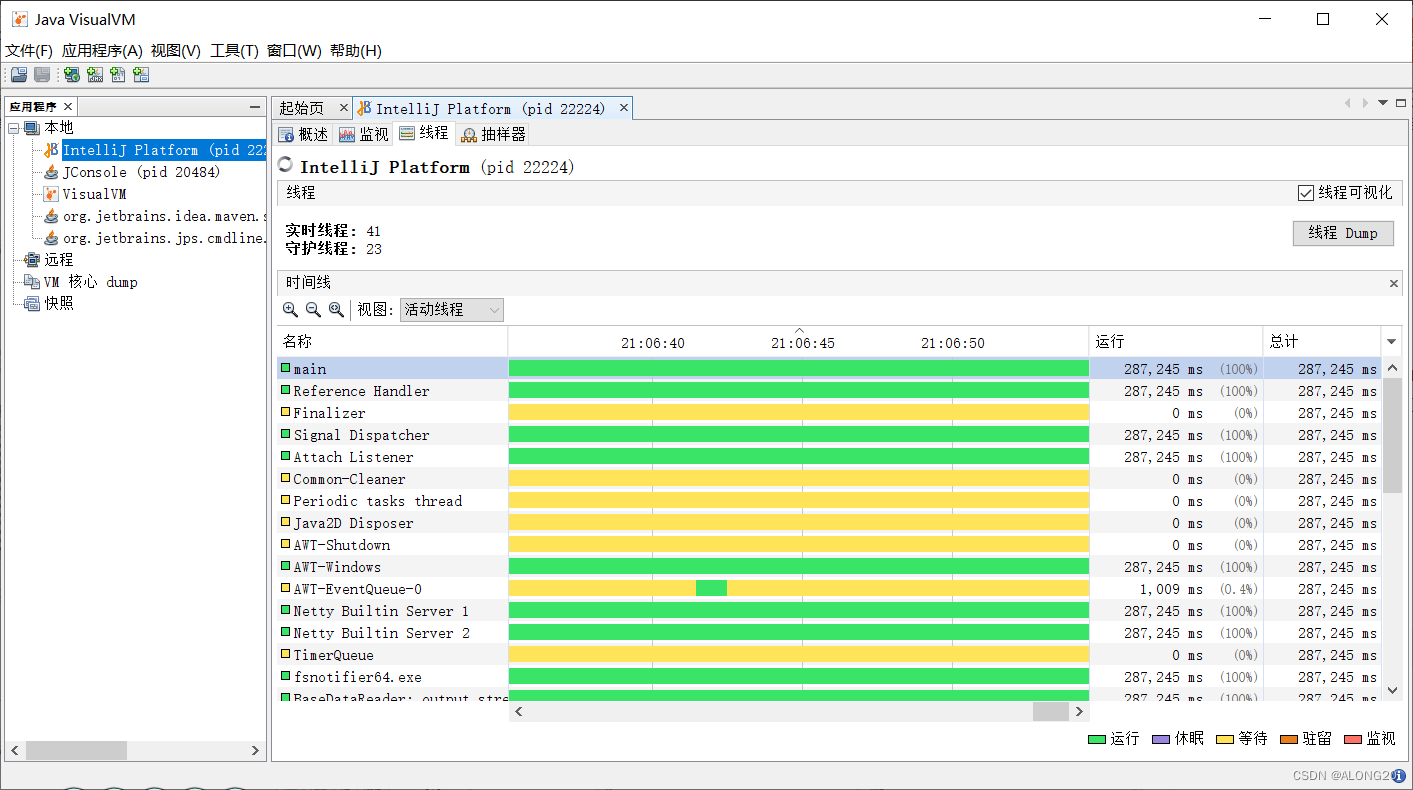The image size is (1413, 790).
Task: Select the AWT-EventQueue-0 thread row
Action: (x=357, y=589)
